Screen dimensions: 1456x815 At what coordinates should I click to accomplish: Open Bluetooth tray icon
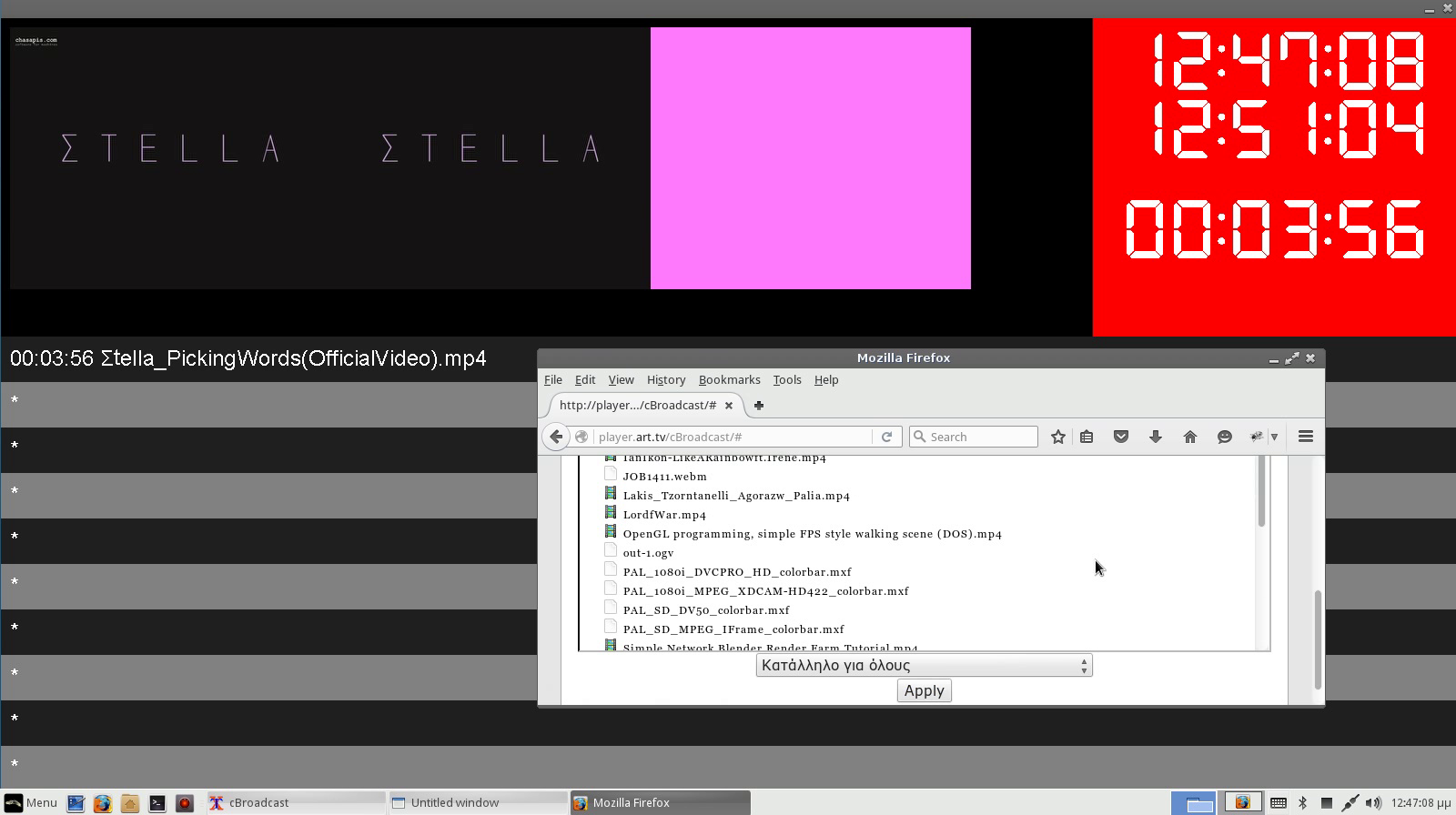(1302, 803)
